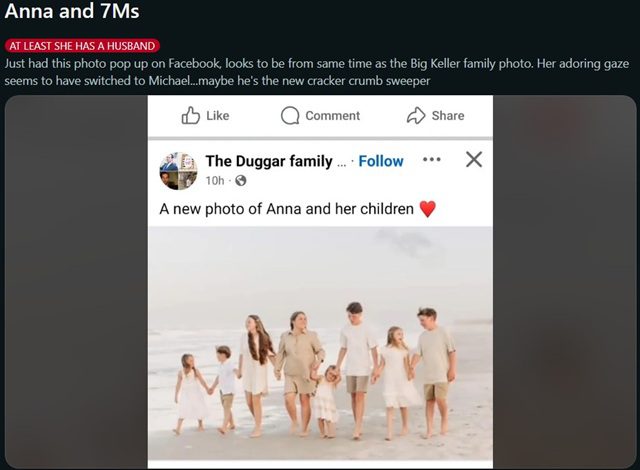Open The Duggar family profile picture
This screenshot has height=470, width=640.
178,171
